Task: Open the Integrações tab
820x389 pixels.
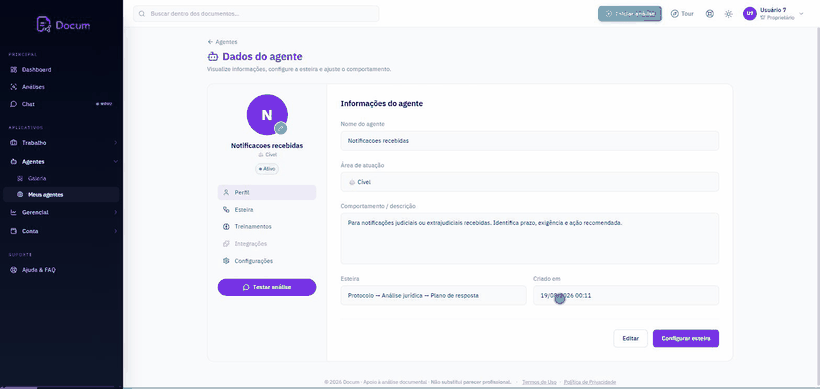Action: click(x=267, y=244)
